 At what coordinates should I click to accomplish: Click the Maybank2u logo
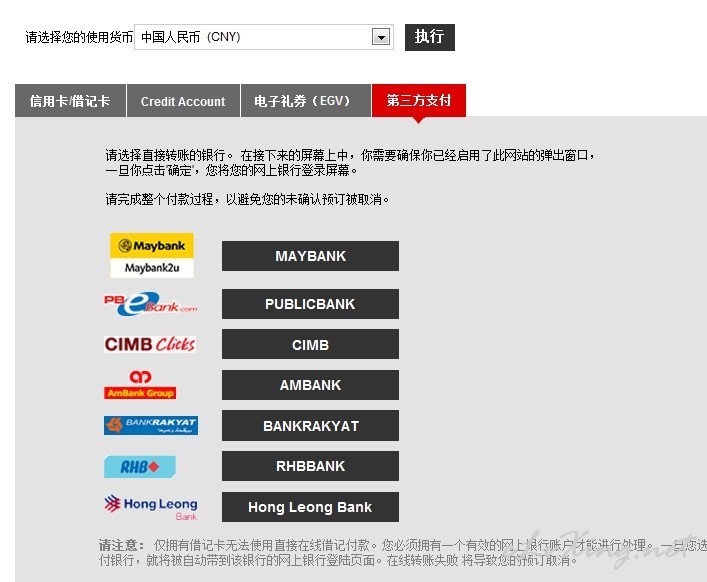(x=152, y=255)
